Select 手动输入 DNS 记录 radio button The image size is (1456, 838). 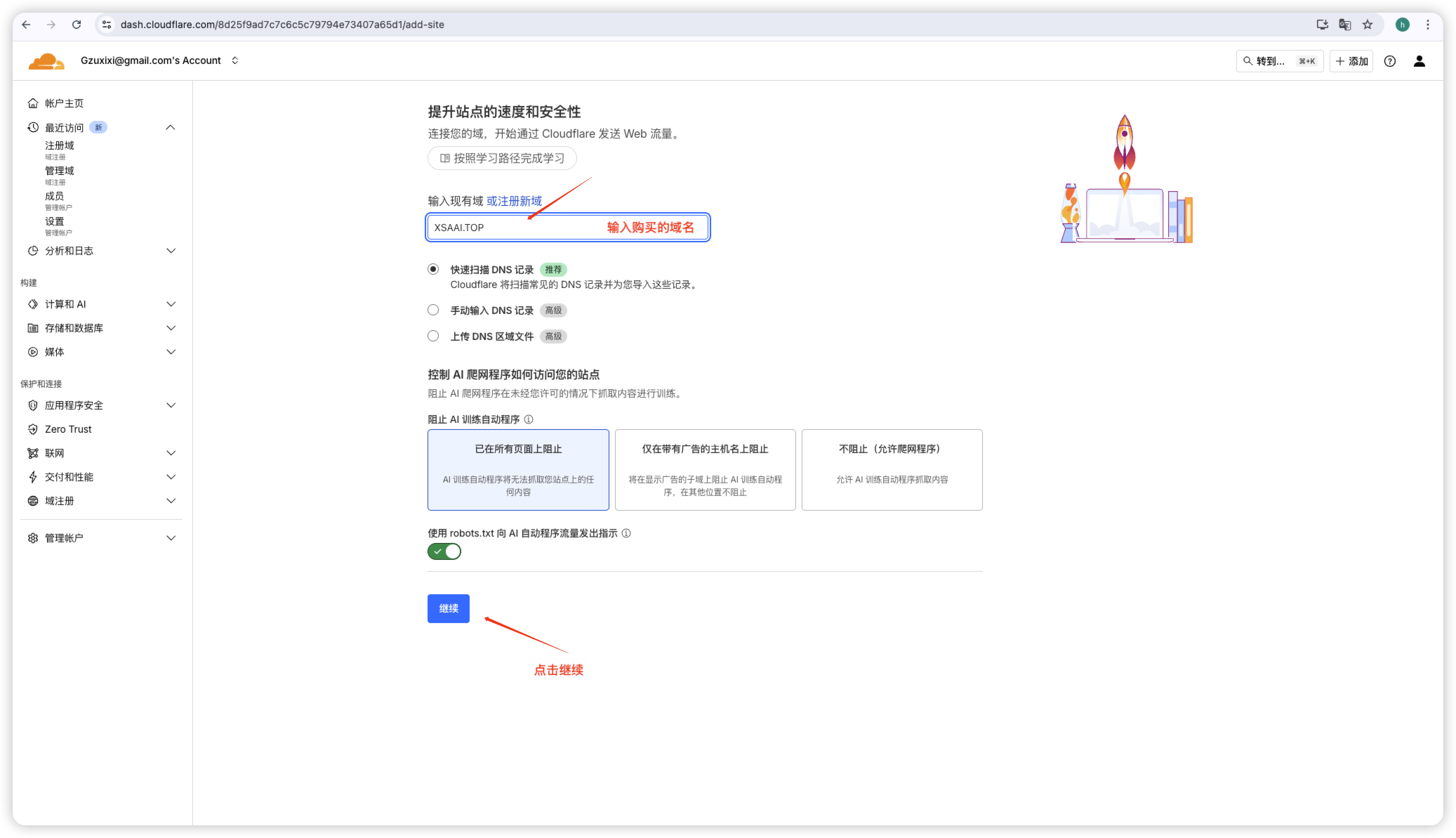coord(433,310)
